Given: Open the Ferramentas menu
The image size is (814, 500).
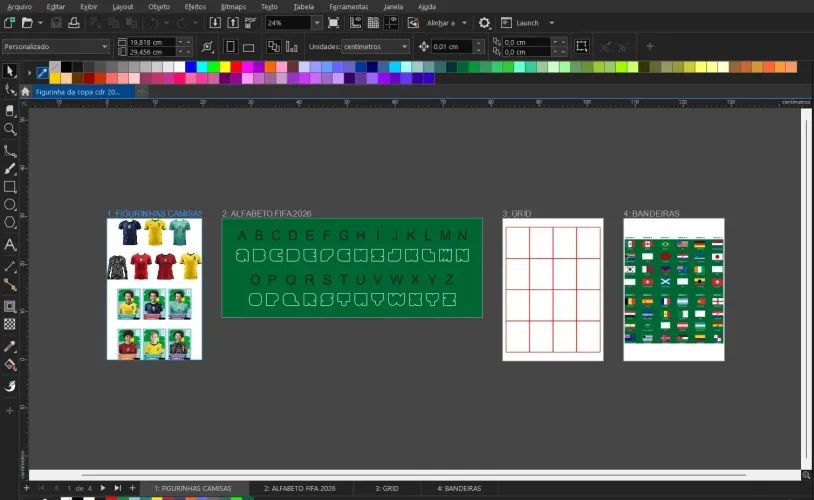Looking at the screenshot, I should [348, 7].
